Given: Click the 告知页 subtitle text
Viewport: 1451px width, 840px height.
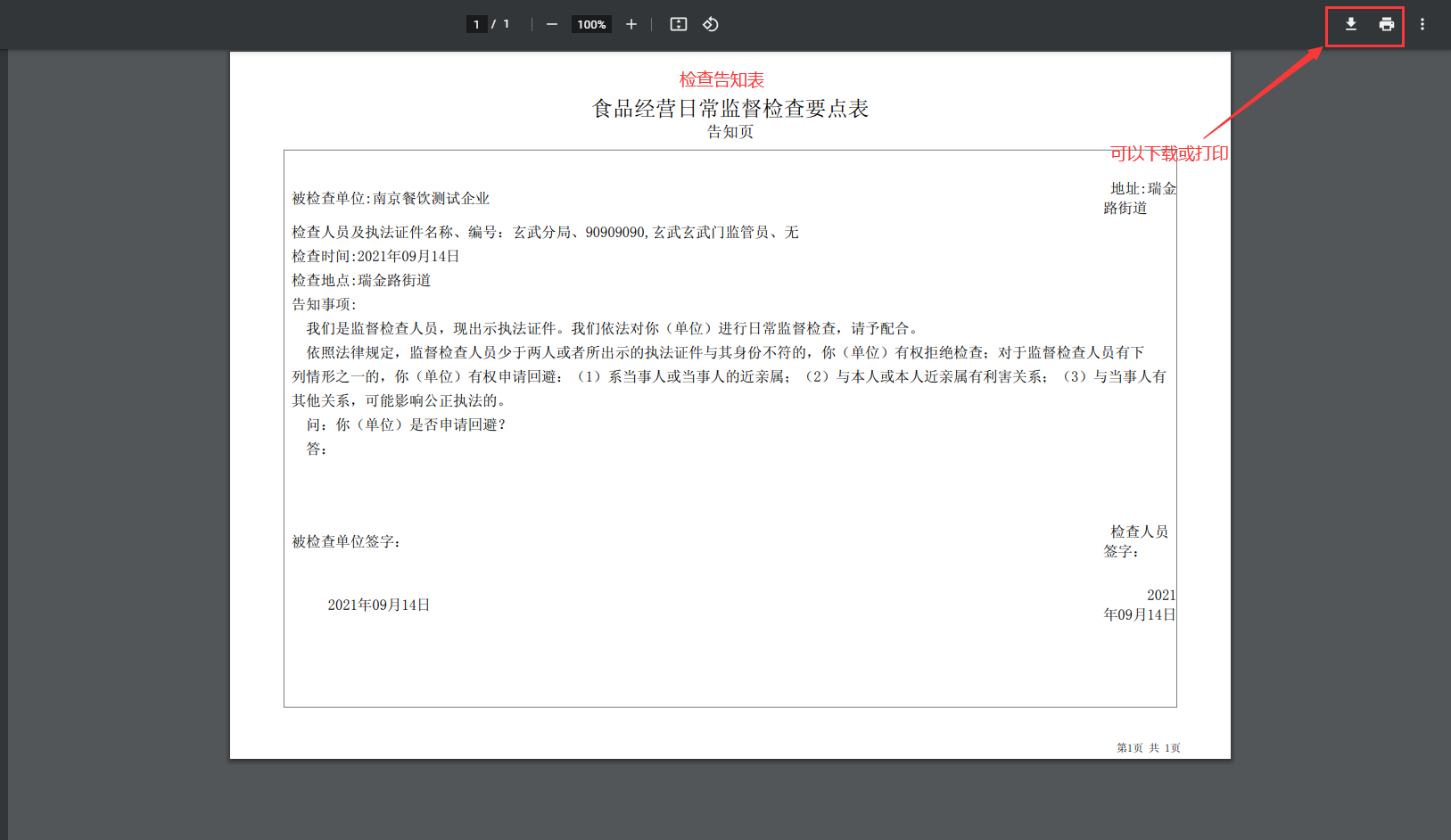Looking at the screenshot, I should coord(730,132).
